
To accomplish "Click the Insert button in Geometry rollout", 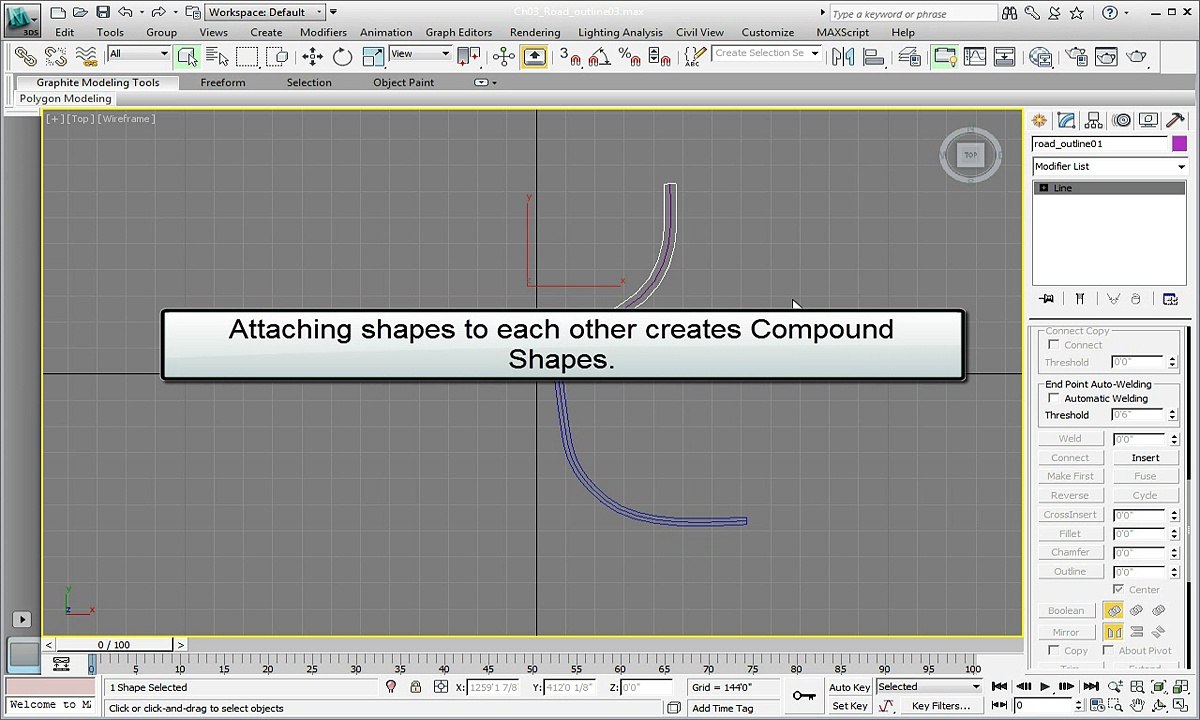I will click(x=1145, y=457).
